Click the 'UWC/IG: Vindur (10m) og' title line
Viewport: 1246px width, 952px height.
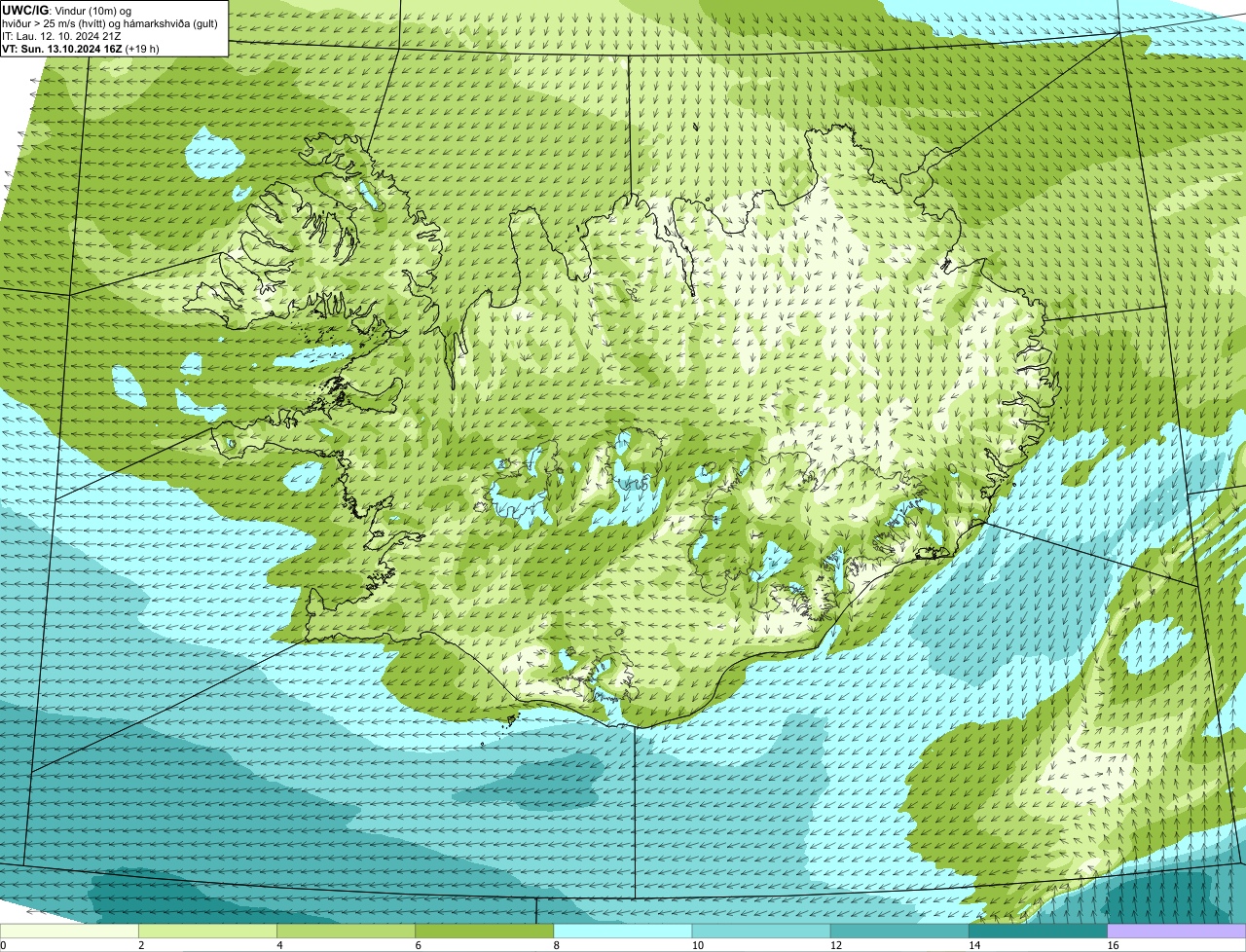point(66,11)
